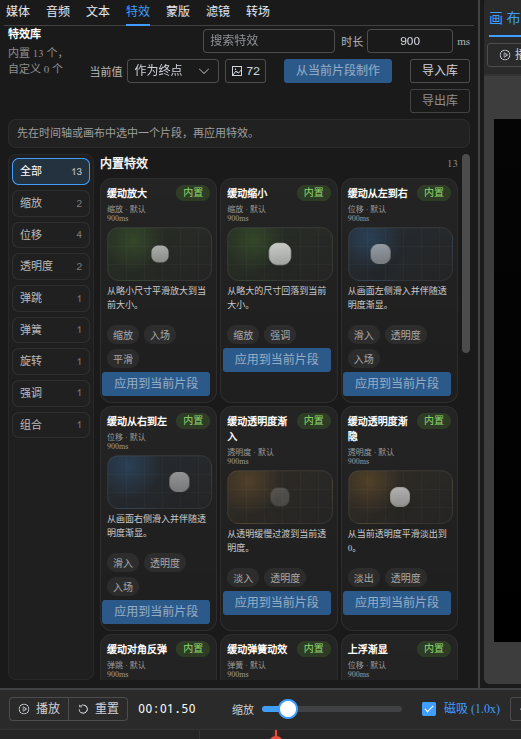Click the 重置 reset button

[x=98, y=708]
